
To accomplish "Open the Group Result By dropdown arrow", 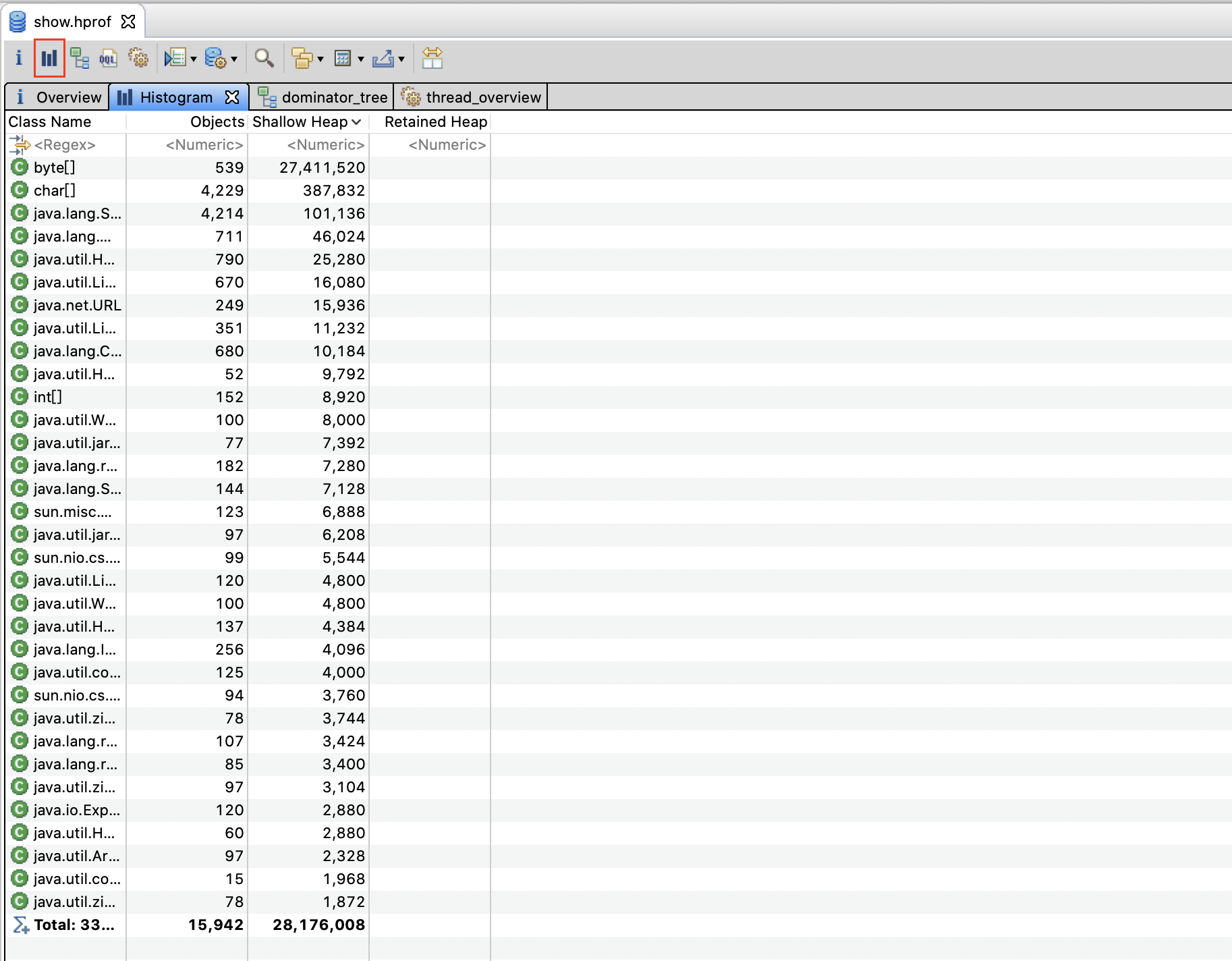I will point(320,59).
